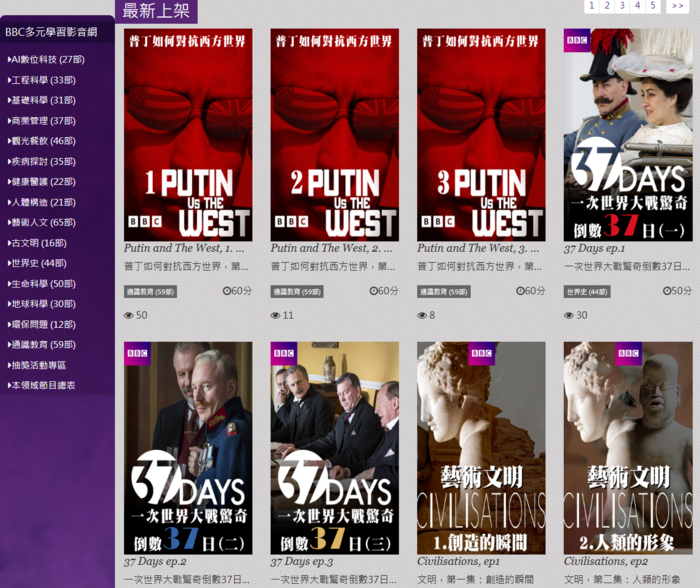
Task: Open the 37 Days 倒數37日(一) poster
Action: 628,135
